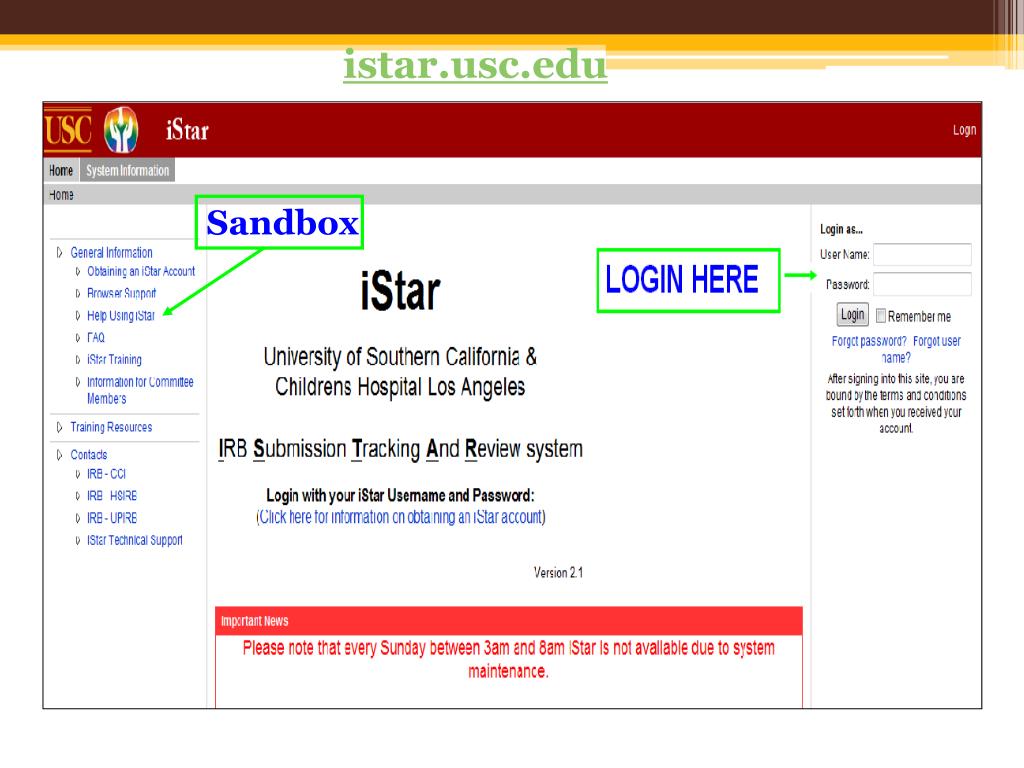Viewport: 1024px width, 768px height.
Task: Click the User Name input field
Action: pos(922,254)
